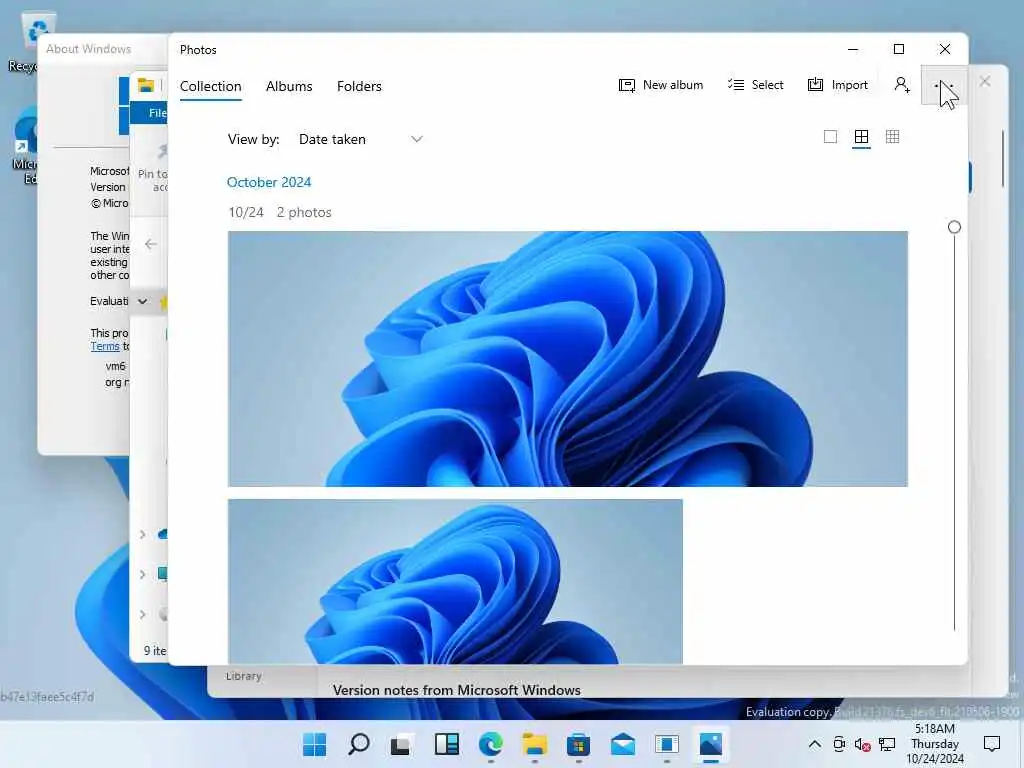Expand the bottom tree node in Explorer
This screenshot has width=1024, height=768.
[142, 614]
